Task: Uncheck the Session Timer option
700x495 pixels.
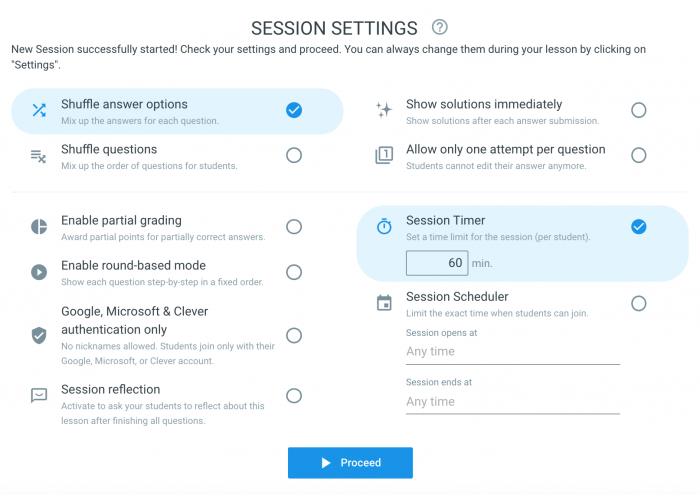Action: click(639, 227)
